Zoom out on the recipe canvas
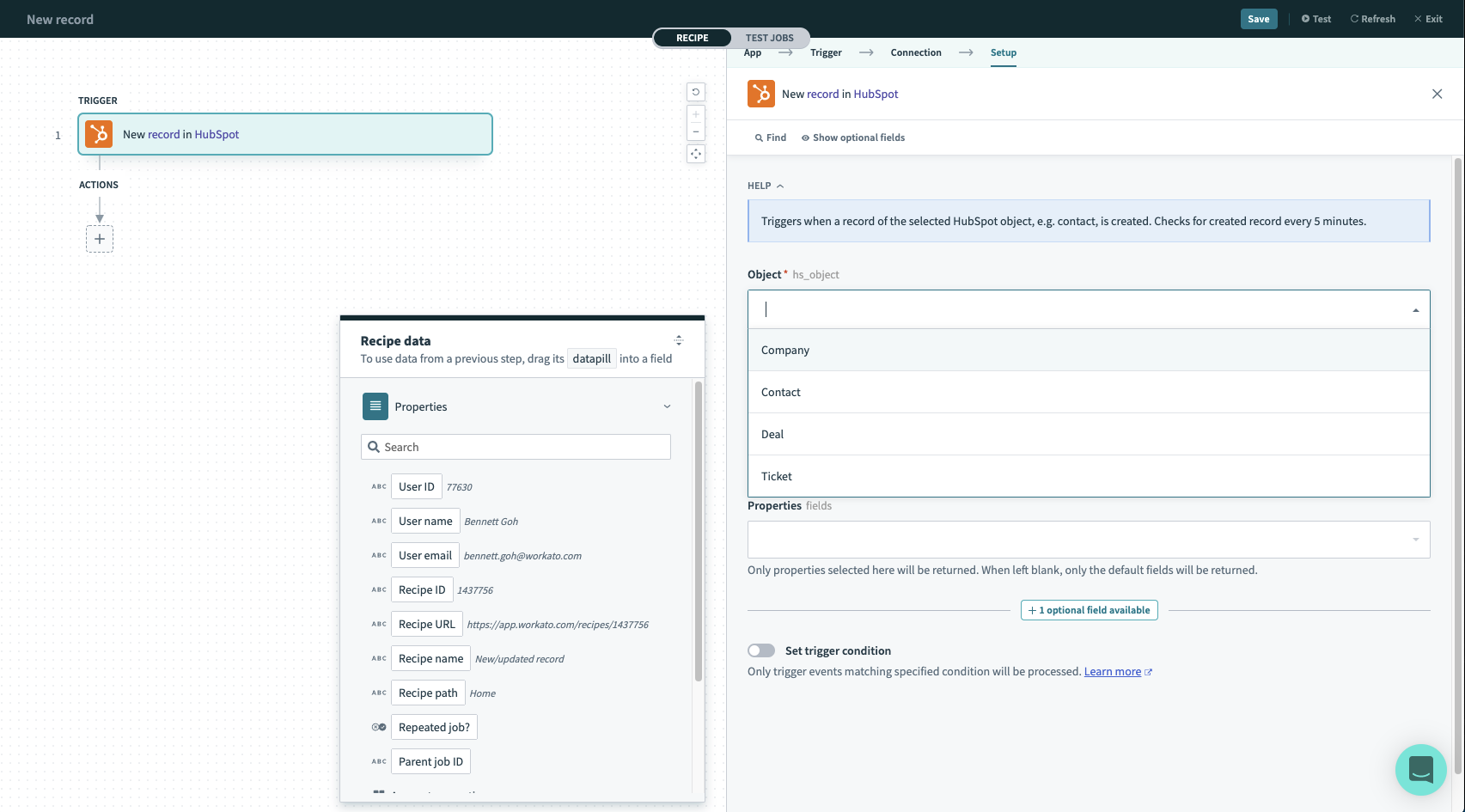Viewport: 1465px width, 812px height. point(695,131)
